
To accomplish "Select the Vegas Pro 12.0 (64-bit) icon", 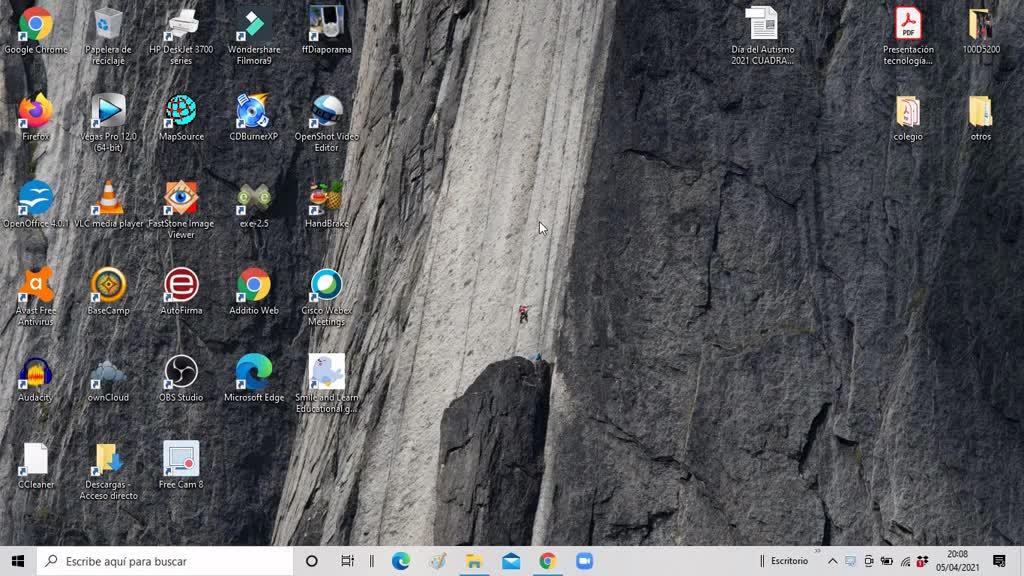I will (x=108, y=123).
